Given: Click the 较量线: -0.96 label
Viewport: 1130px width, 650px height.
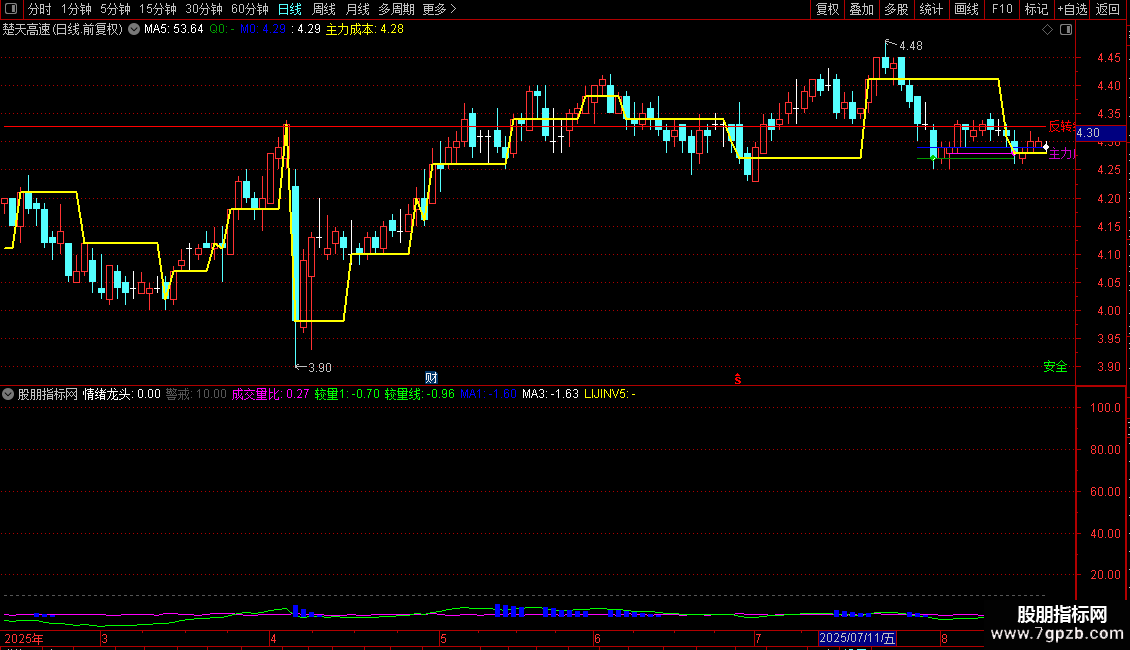Looking at the screenshot, I should tap(419, 394).
